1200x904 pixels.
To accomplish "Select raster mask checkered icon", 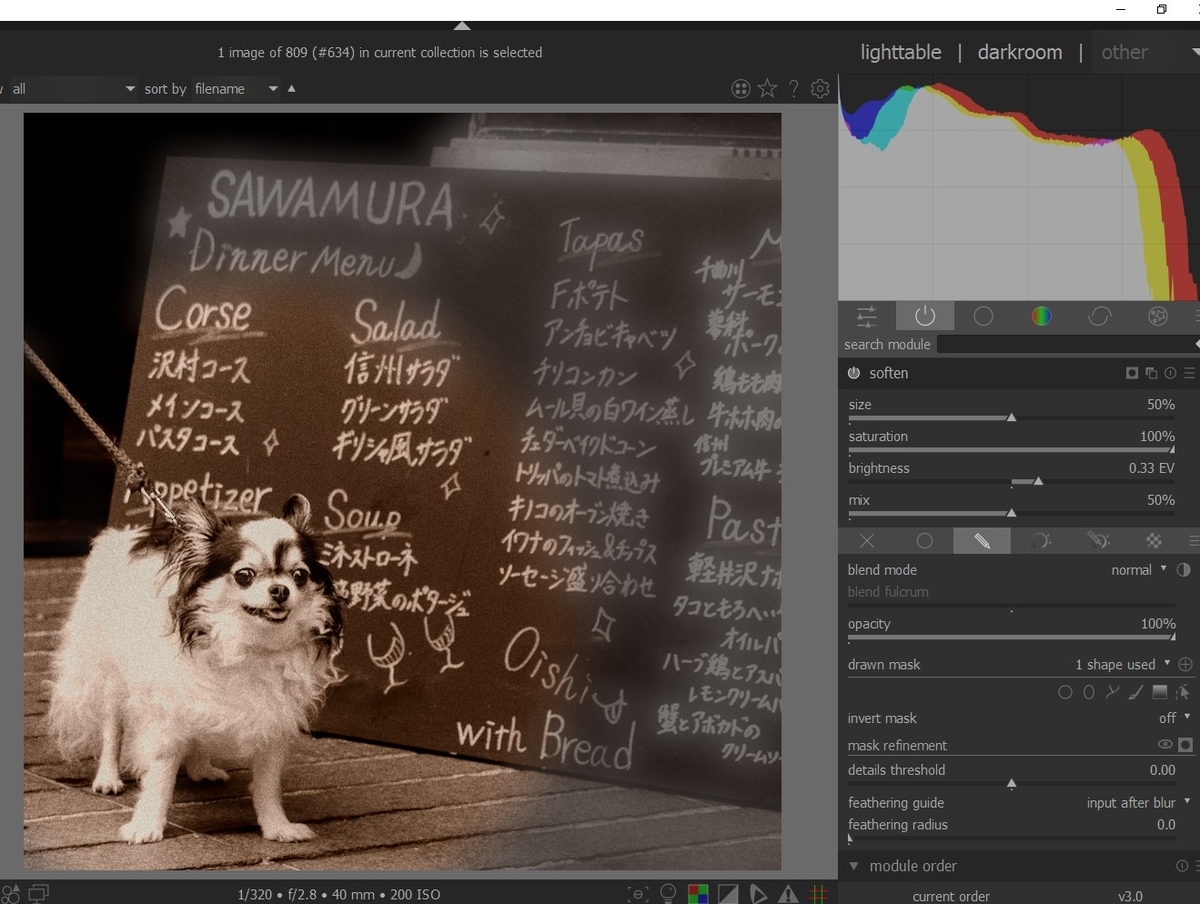I will (1155, 541).
